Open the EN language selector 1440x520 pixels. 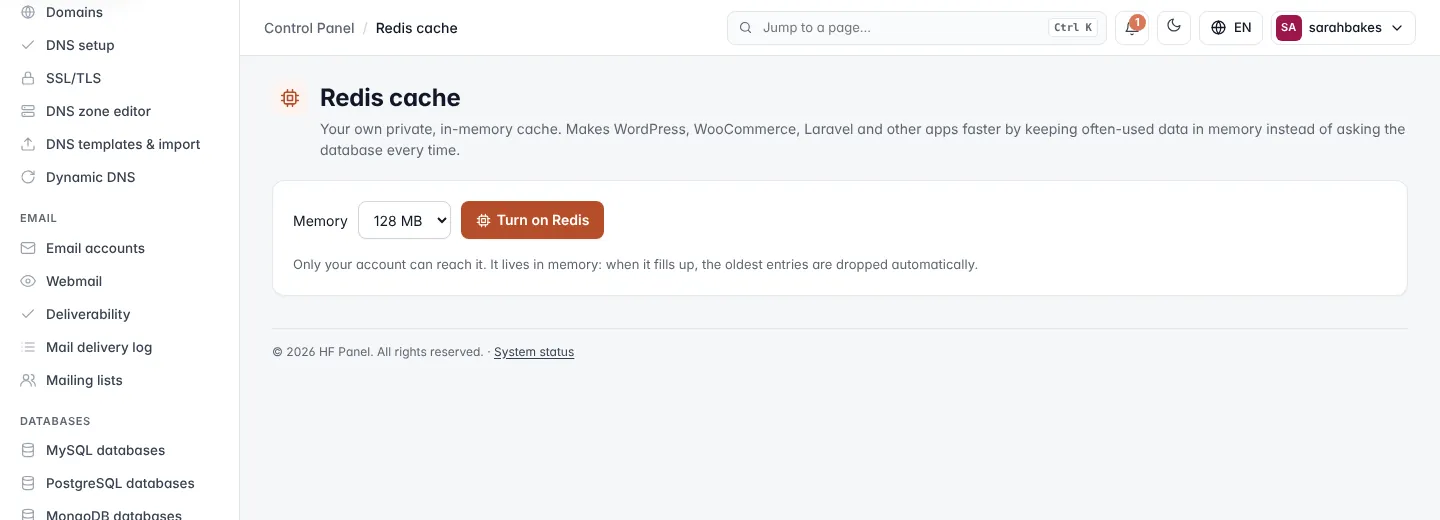pyautogui.click(x=1231, y=27)
